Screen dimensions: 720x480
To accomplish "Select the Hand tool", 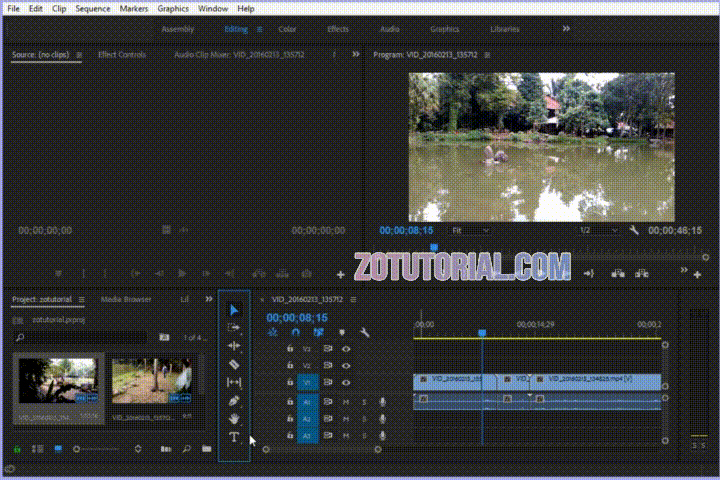I will coord(234,418).
